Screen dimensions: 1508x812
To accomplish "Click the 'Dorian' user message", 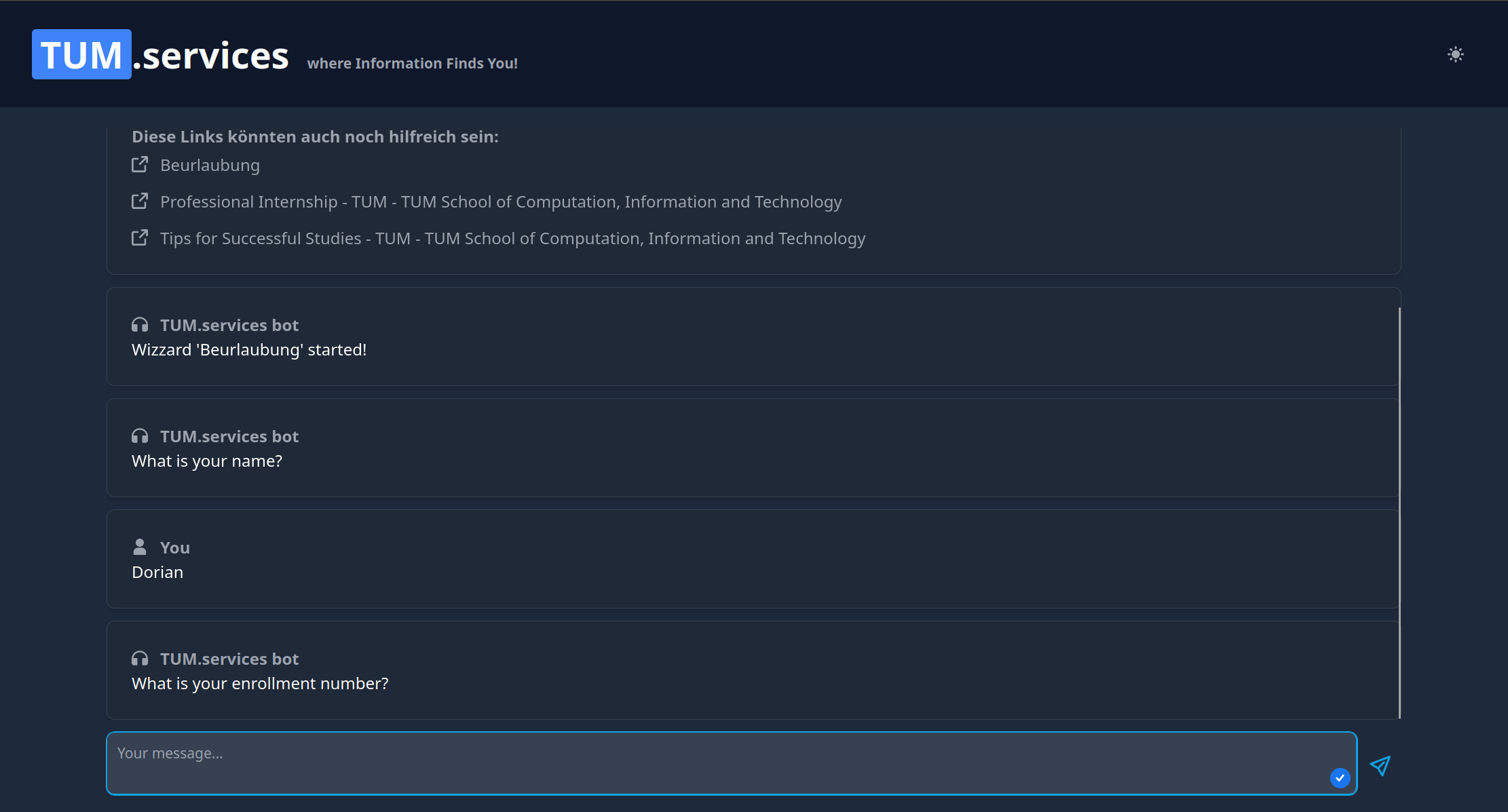I will tap(157, 573).
